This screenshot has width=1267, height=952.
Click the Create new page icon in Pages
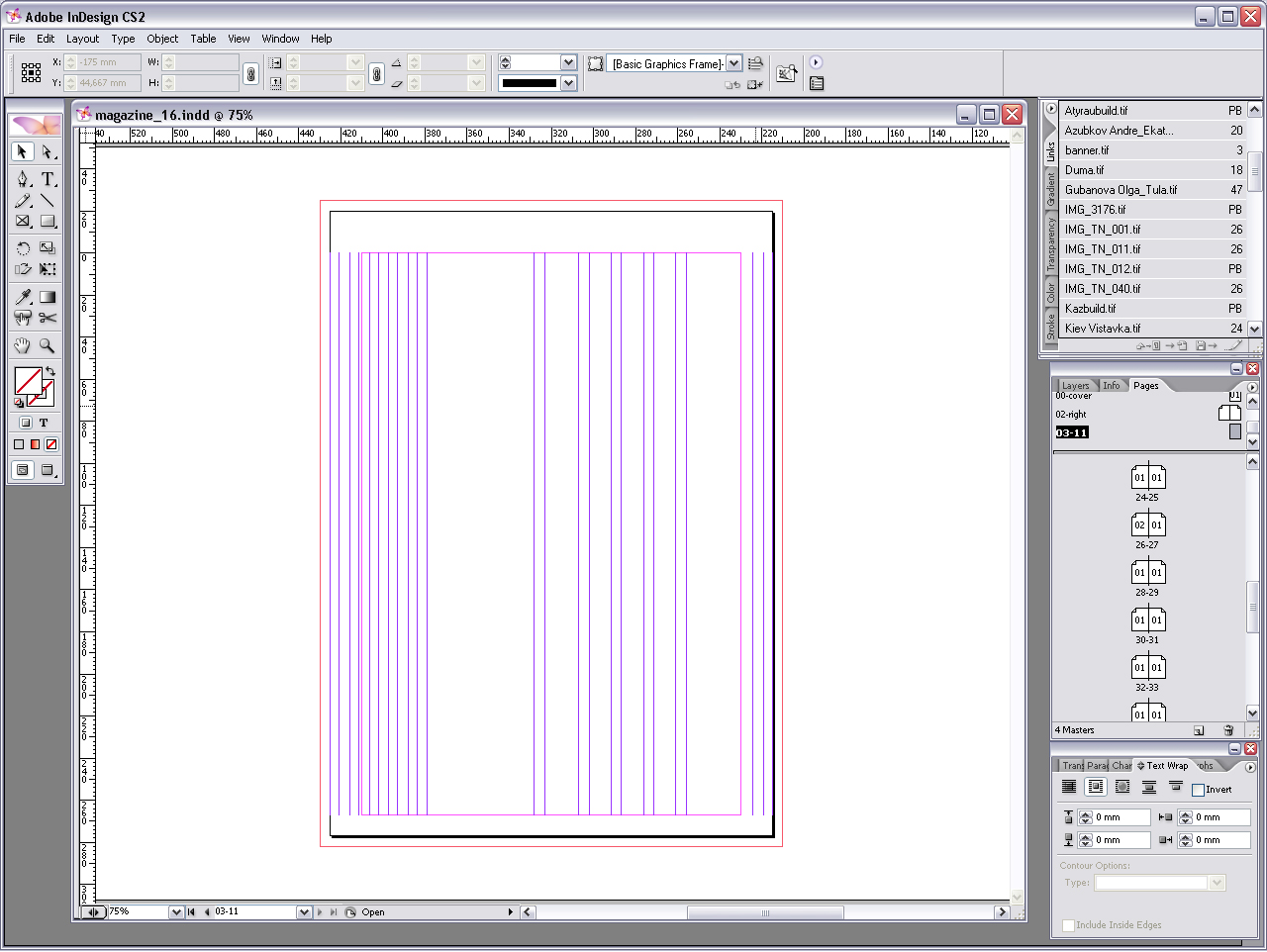tap(1199, 730)
